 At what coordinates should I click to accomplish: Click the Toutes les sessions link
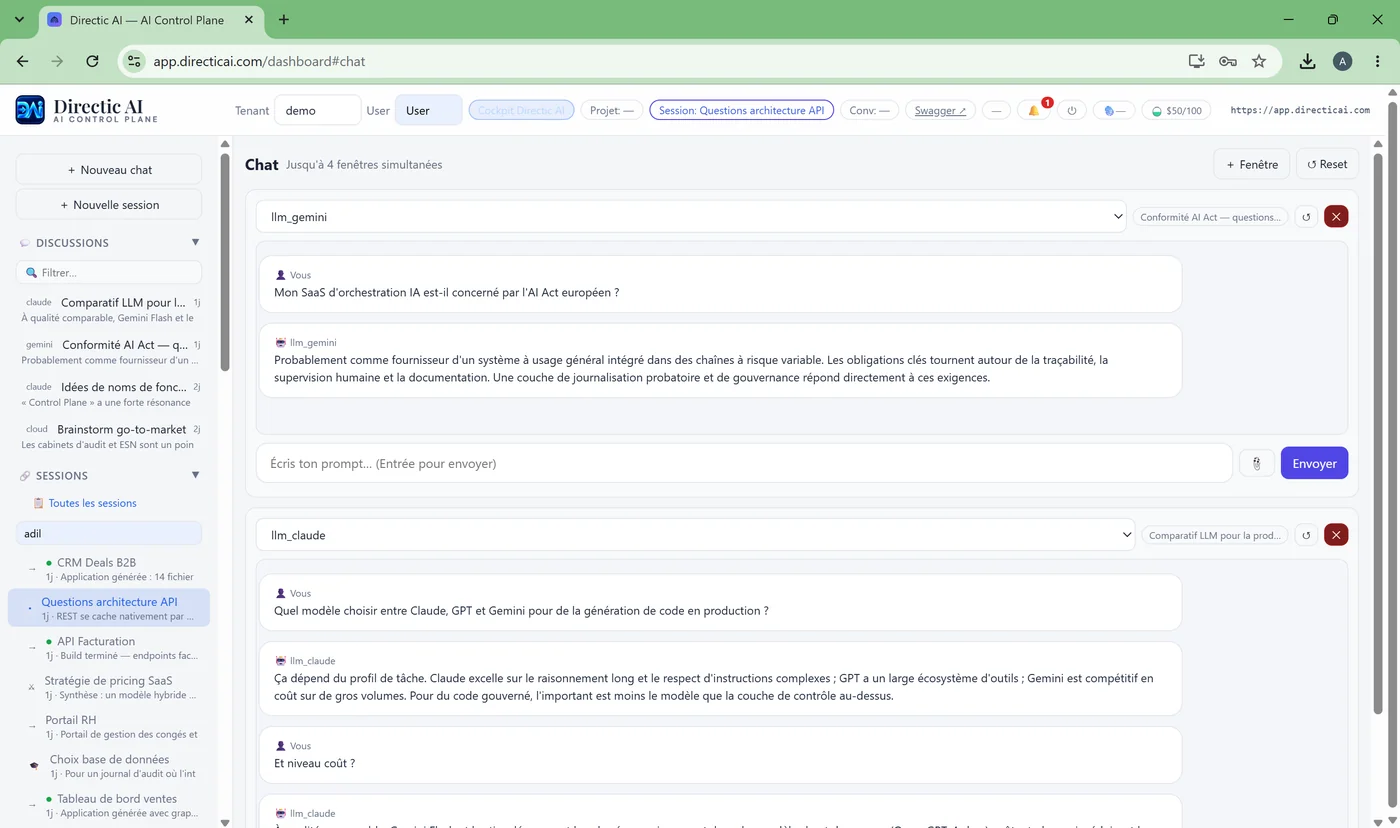(x=93, y=503)
